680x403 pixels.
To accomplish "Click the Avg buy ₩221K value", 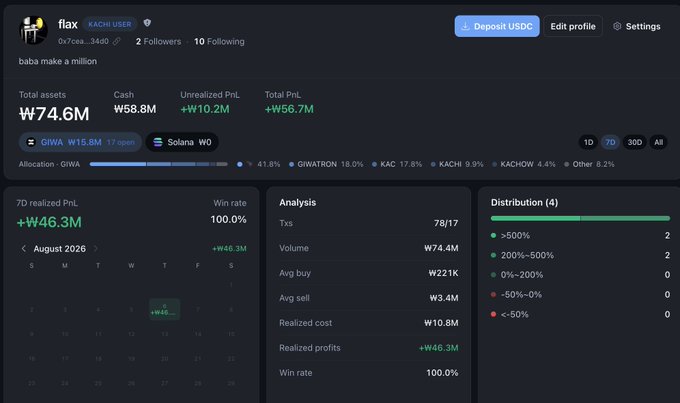I will 443,273.
